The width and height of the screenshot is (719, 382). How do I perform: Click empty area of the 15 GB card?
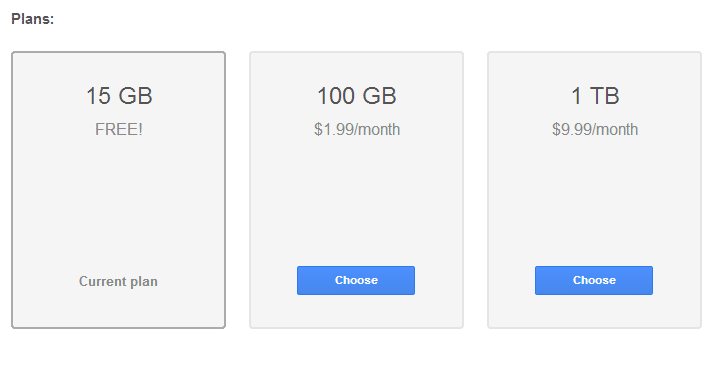(118, 202)
